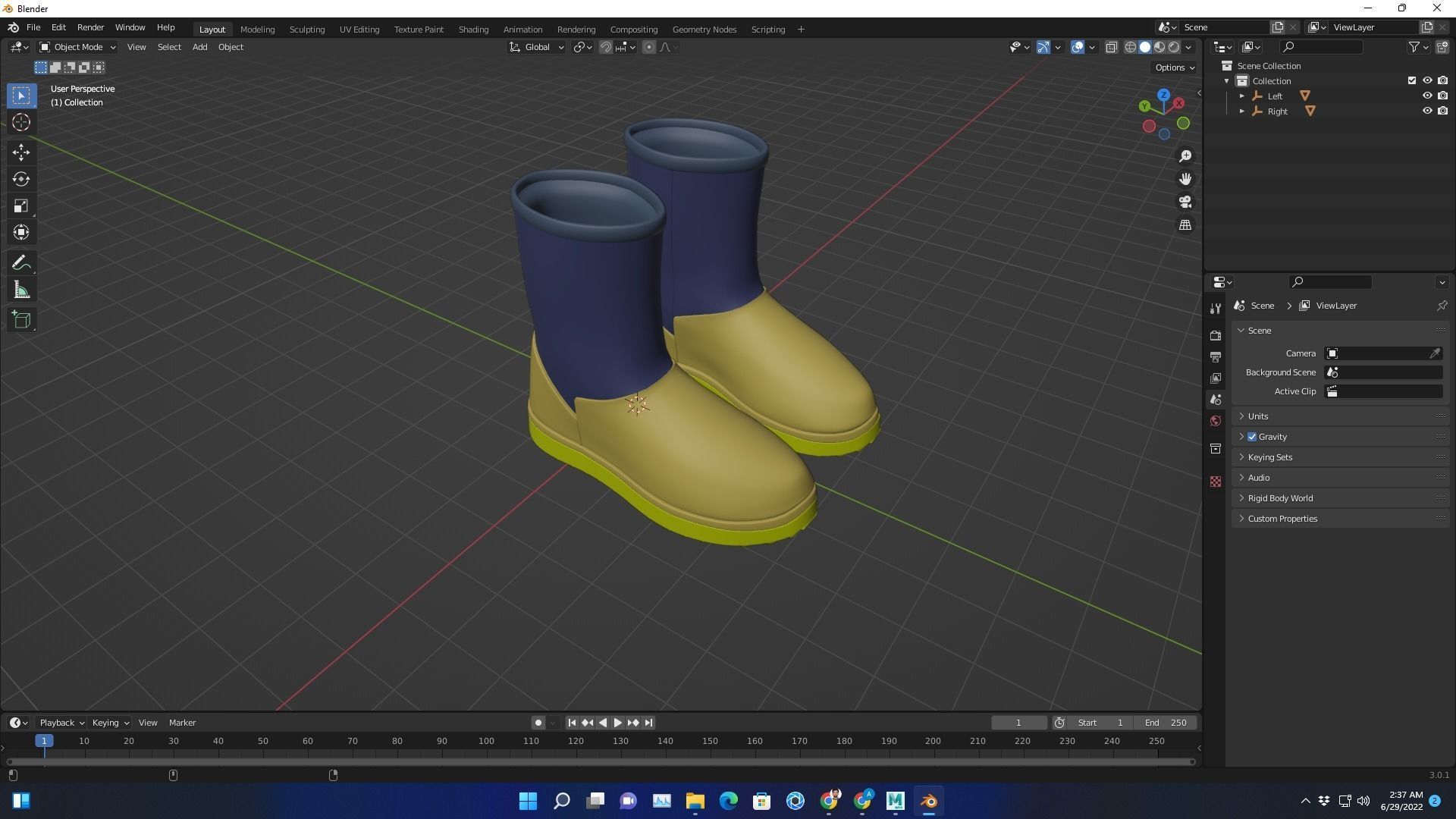Switch to the Shading workspace tab
The height and width of the screenshot is (819, 1456).
coord(473,30)
